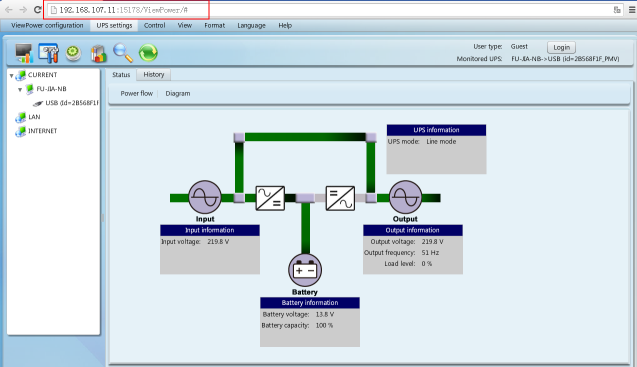Open the UPS settings tools icon
637x367 pixels.
48,53
